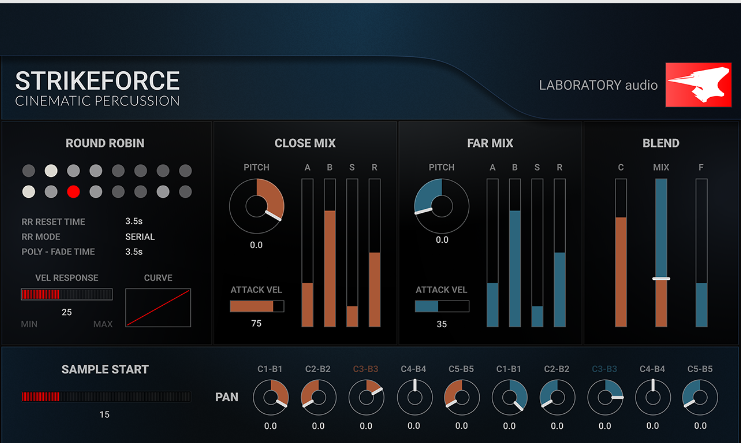Adjust Close Mix B envelope fader
Viewport: 741px width, 443px height.
click(x=330, y=252)
